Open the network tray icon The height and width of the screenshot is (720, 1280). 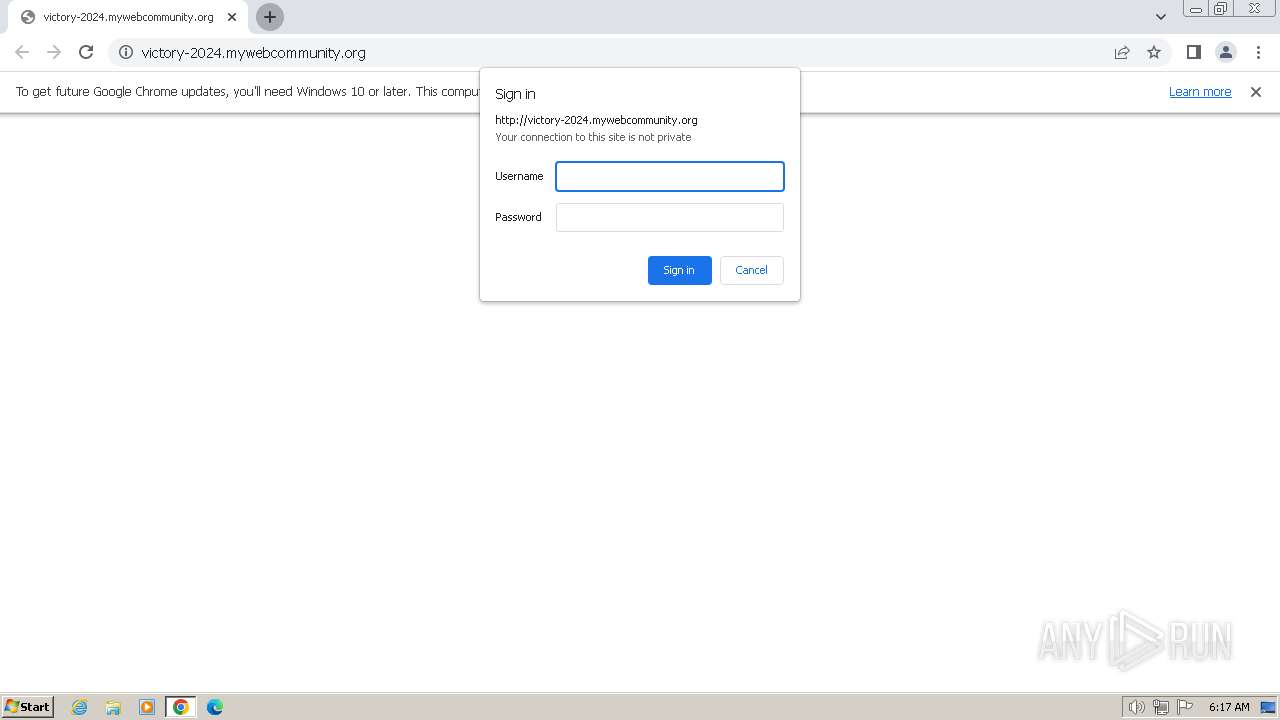1161,707
